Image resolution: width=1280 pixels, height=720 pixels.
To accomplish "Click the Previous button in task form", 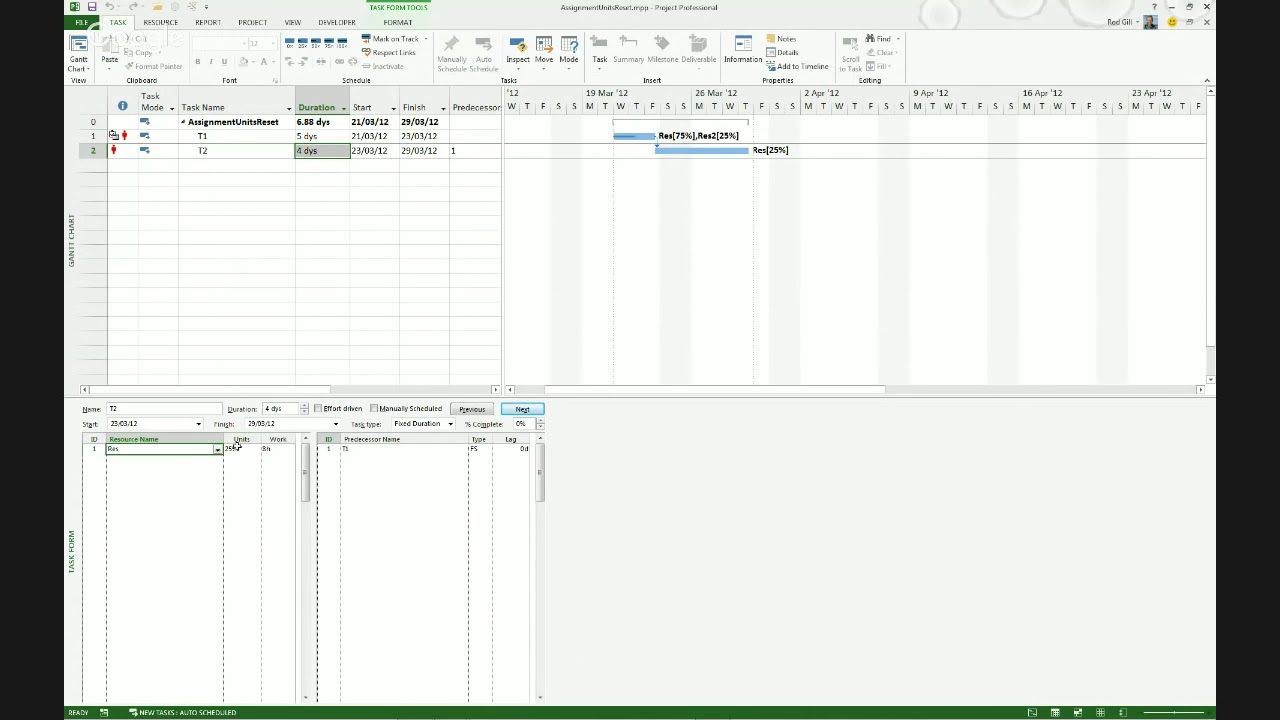I will point(472,409).
